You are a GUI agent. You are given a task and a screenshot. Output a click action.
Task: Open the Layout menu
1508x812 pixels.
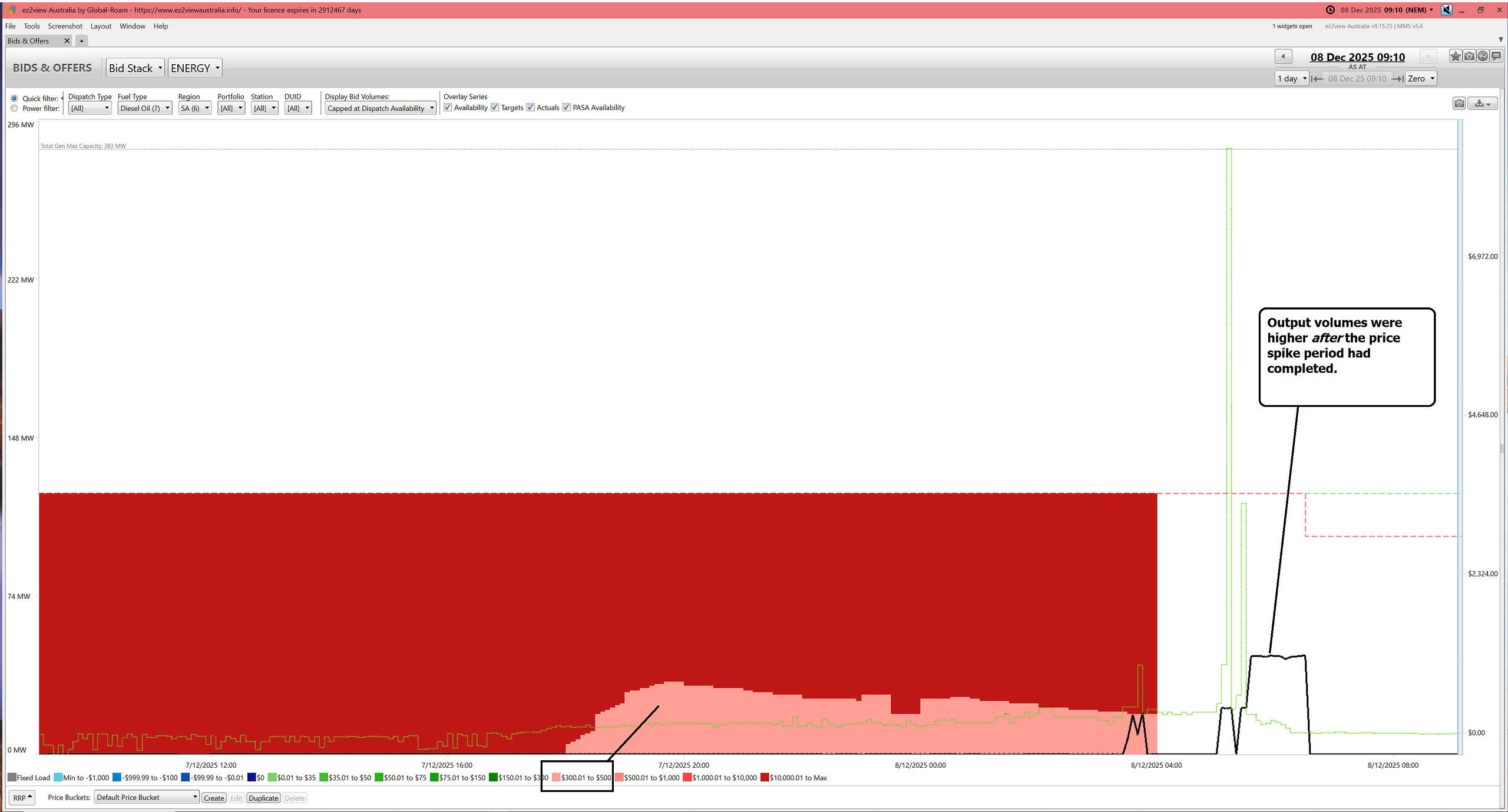[x=101, y=26]
